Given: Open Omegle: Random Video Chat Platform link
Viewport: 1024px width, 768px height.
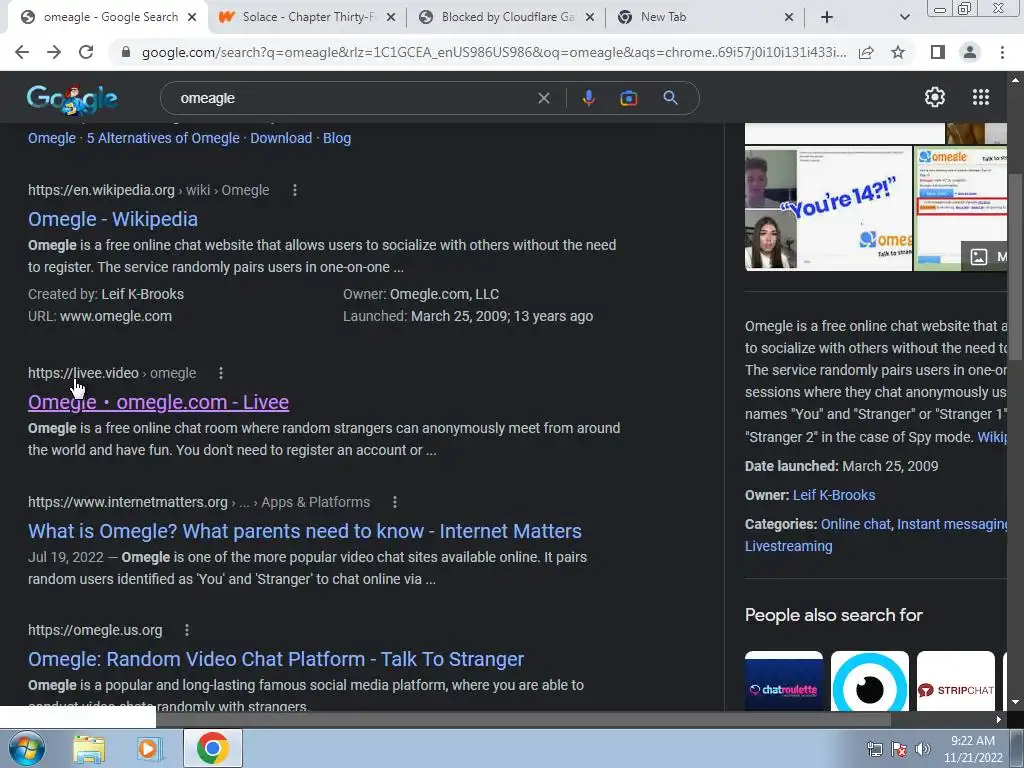Looking at the screenshot, I should pos(276,660).
